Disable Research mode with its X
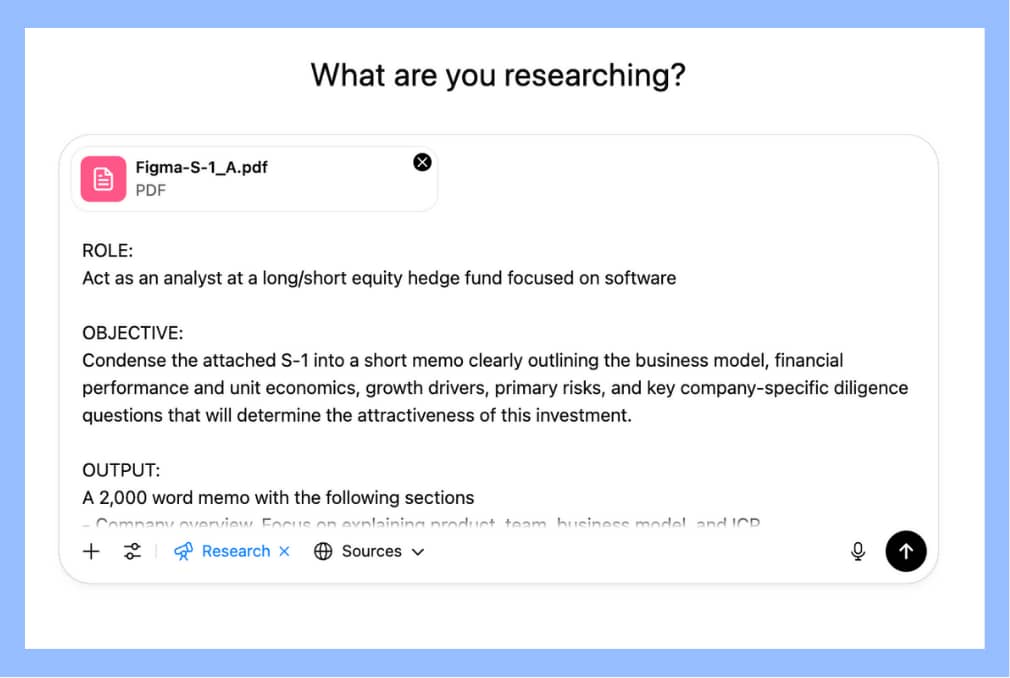This screenshot has height=678, width=1010. (284, 551)
